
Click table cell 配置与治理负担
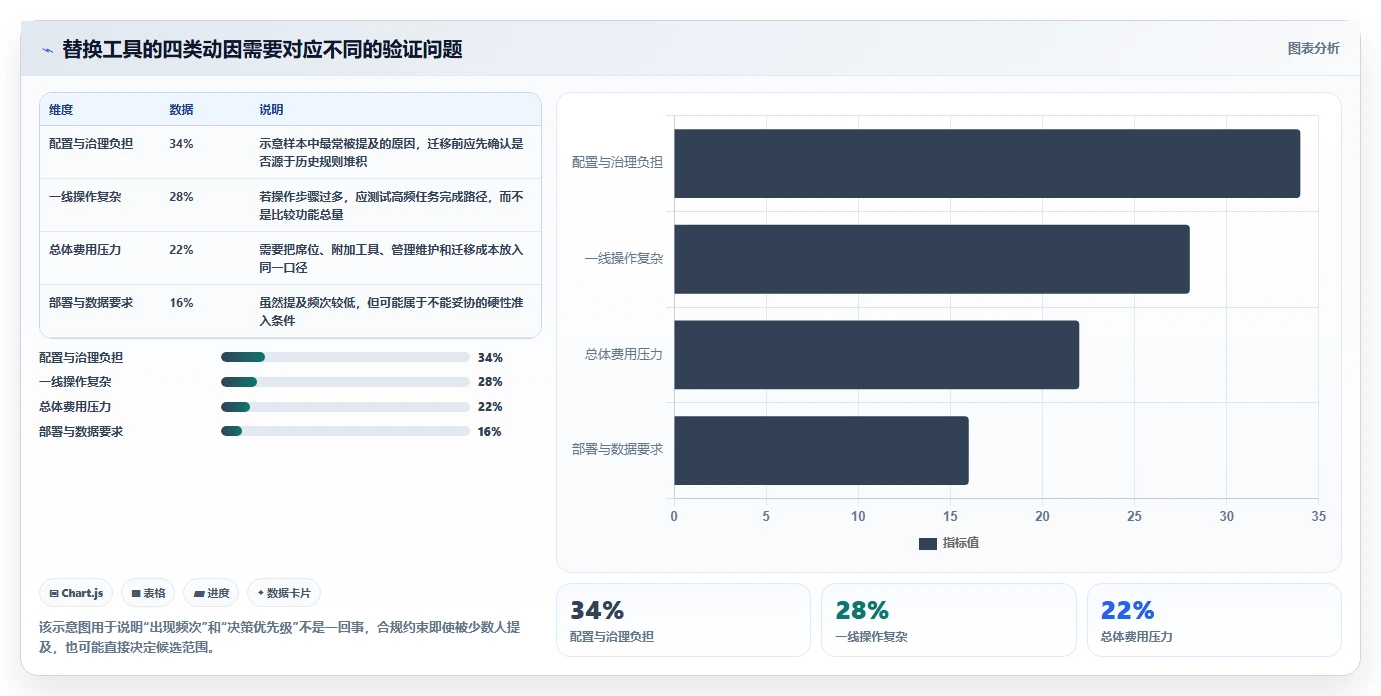click(x=91, y=143)
